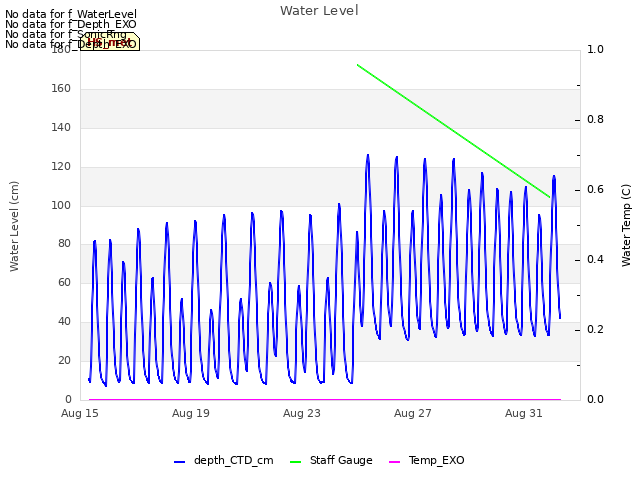Click the 40 left-axis tick label
The height and width of the screenshot is (480, 640).
click(x=64, y=321)
